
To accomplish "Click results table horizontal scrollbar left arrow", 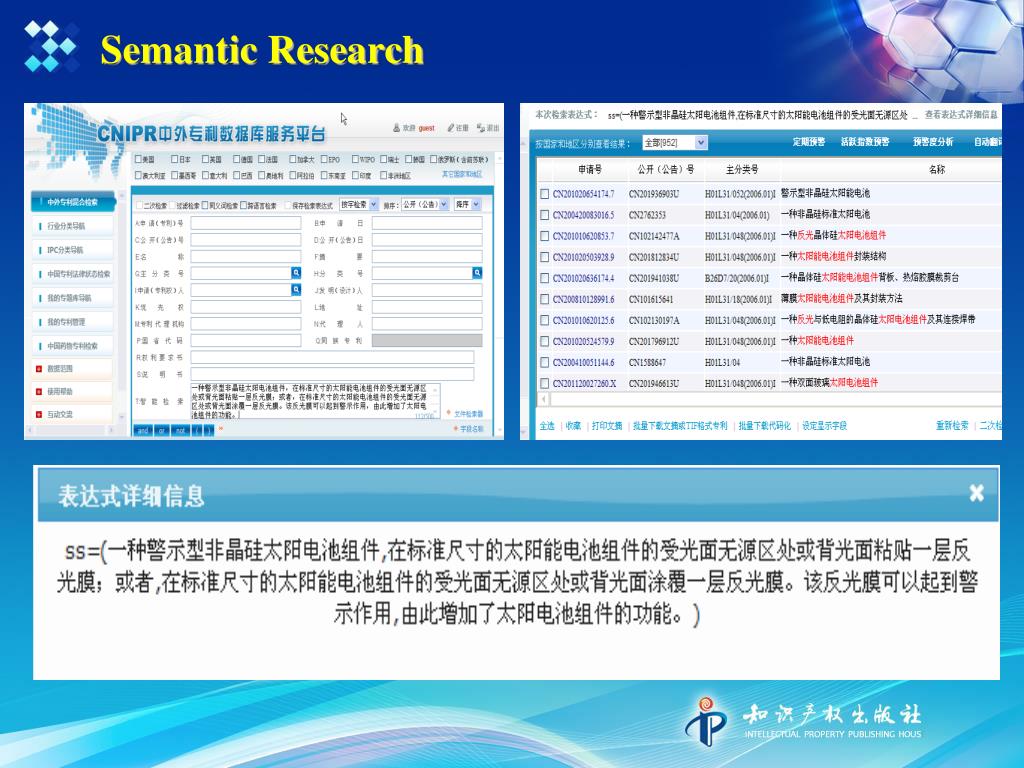I will pyautogui.click(x=544, y=398).
